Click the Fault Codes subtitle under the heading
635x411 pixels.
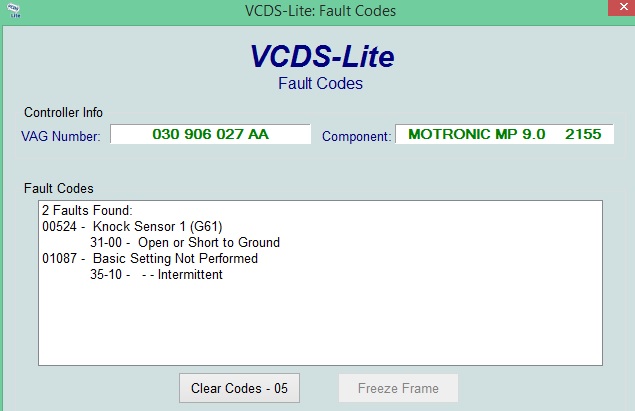point(320,83)
